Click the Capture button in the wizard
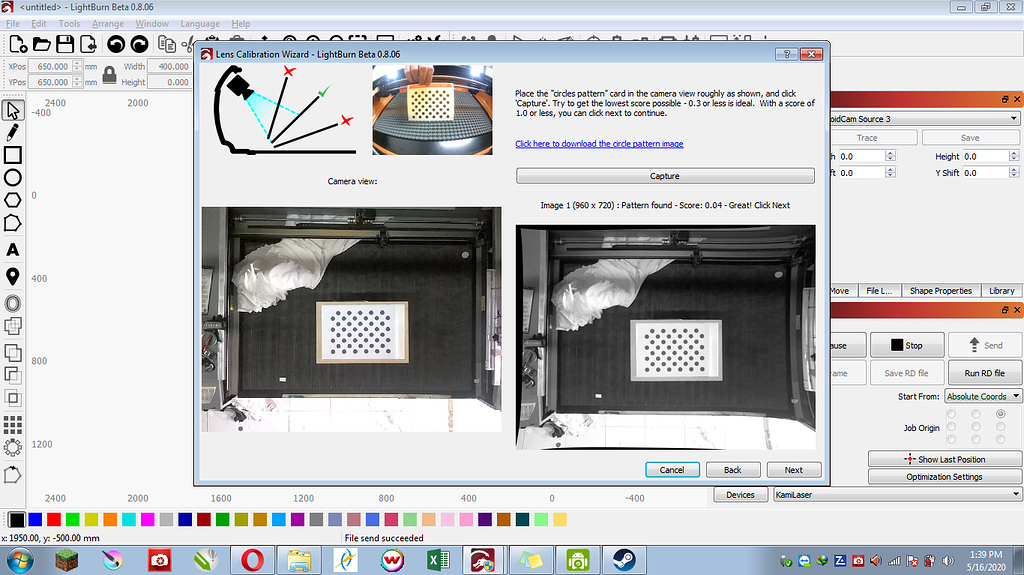Screen dimensions: 1024x575 coord(665,176)
